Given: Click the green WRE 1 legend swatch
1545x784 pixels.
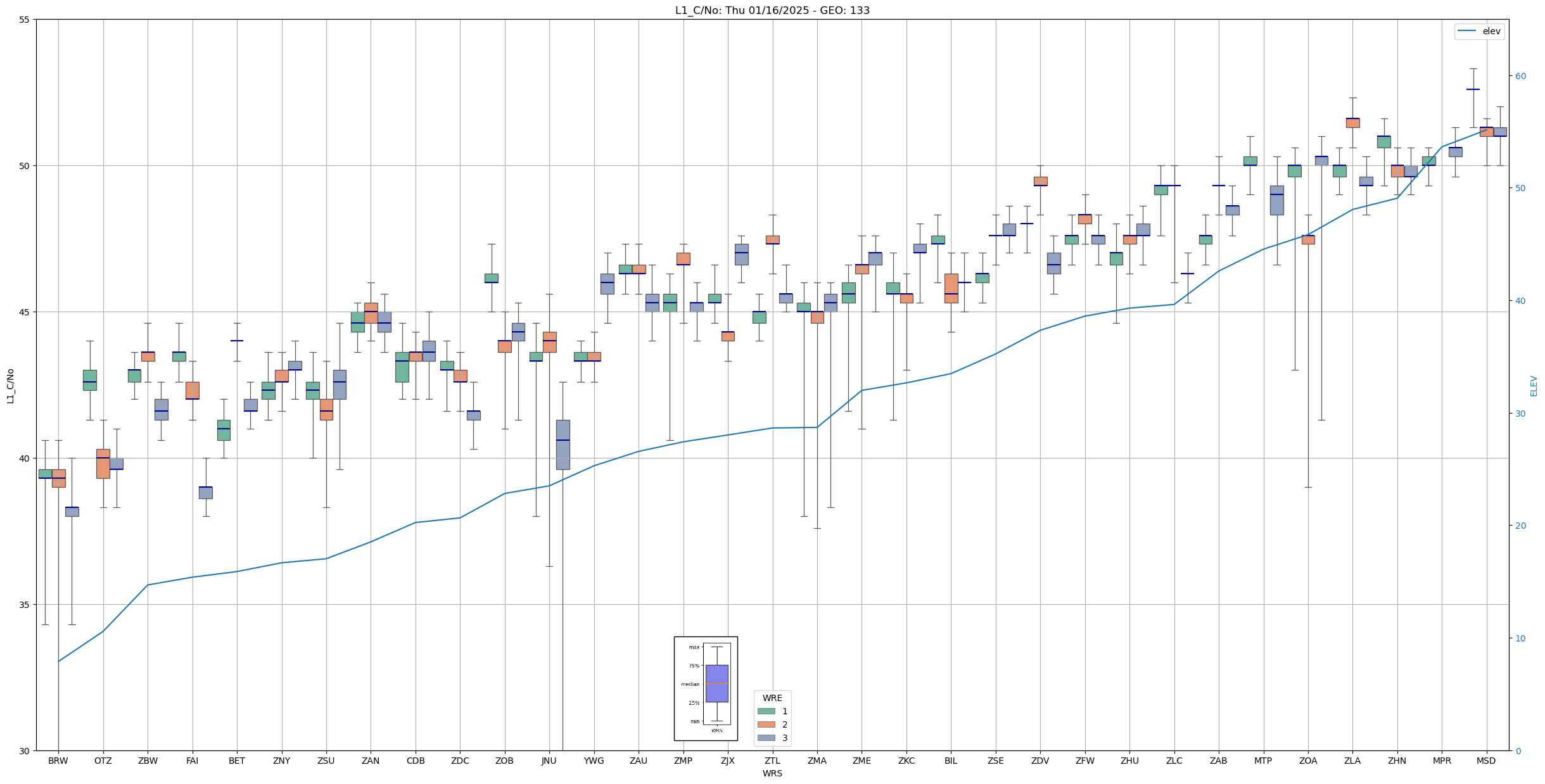Looking at the screenshot, I should [766, 711].
